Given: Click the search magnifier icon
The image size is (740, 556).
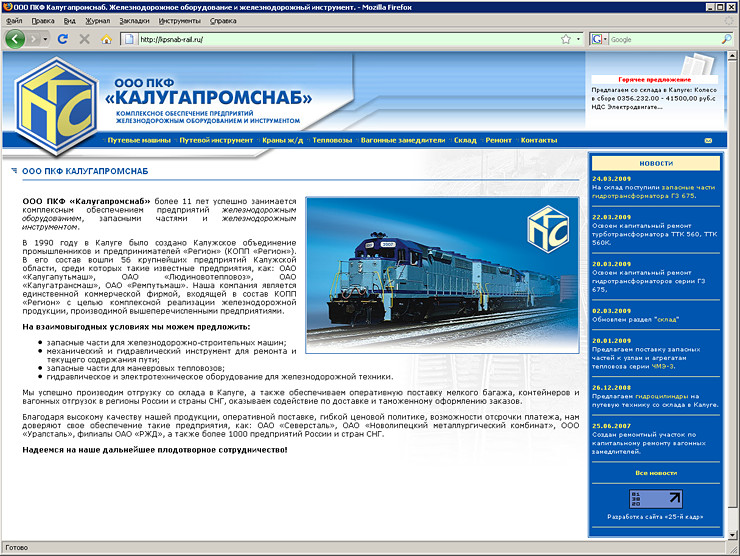Looking at the screenshot, I should [x=726, y=39].
